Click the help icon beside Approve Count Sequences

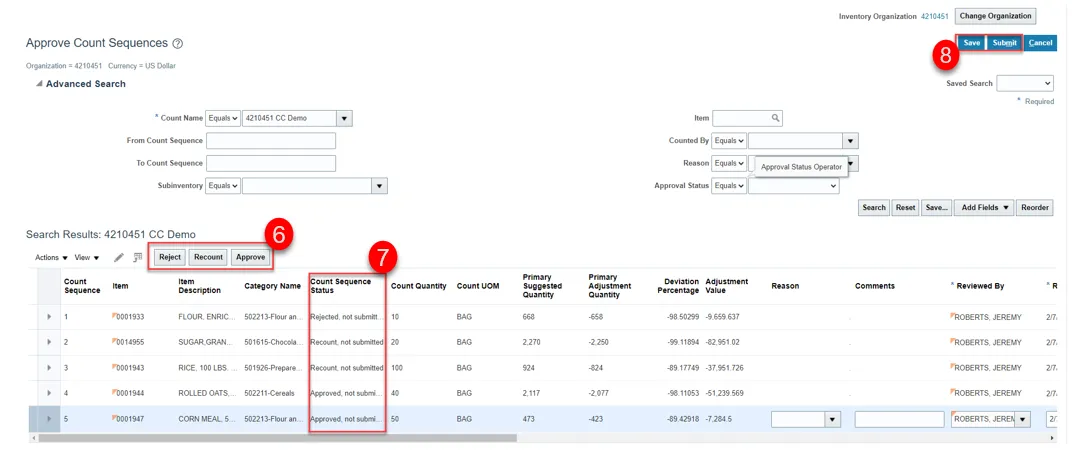(178, 44)
